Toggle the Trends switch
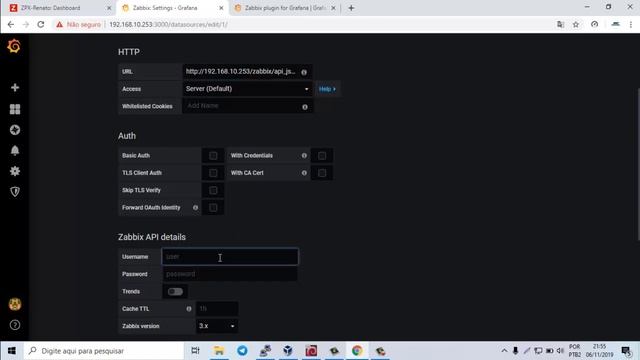 click(175, 291)
